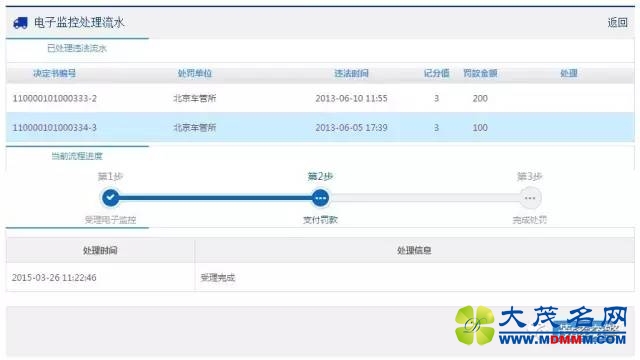Screen dimensions: 640x360
Task: Click the fine amount 200
Action: point(480,98)
